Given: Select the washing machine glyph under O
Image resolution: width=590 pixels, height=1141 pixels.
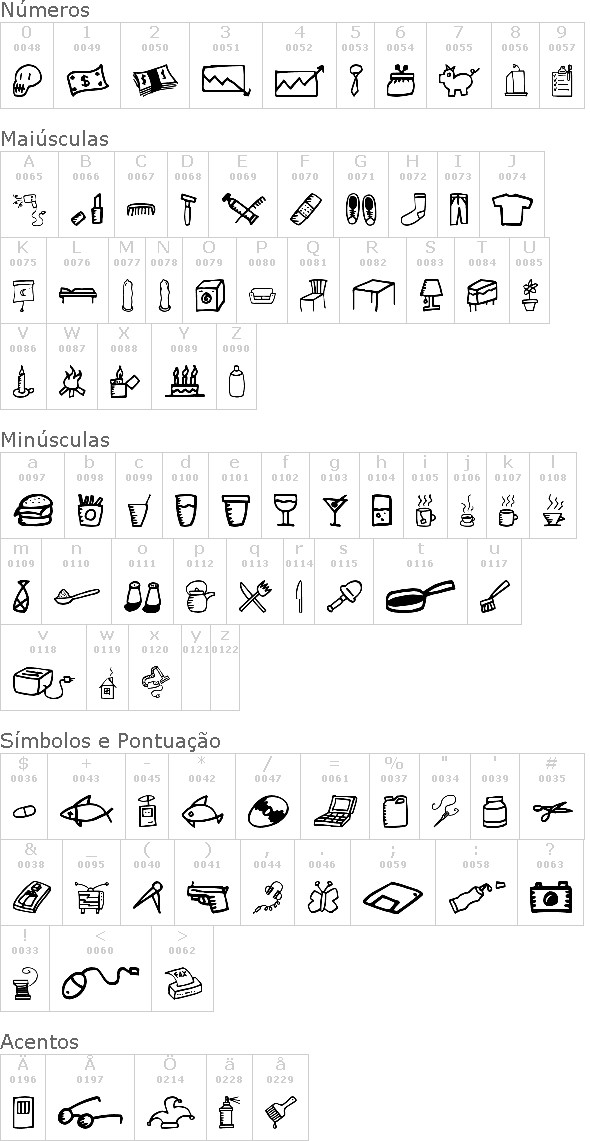Looking at the screenshot, I should 210,295.
